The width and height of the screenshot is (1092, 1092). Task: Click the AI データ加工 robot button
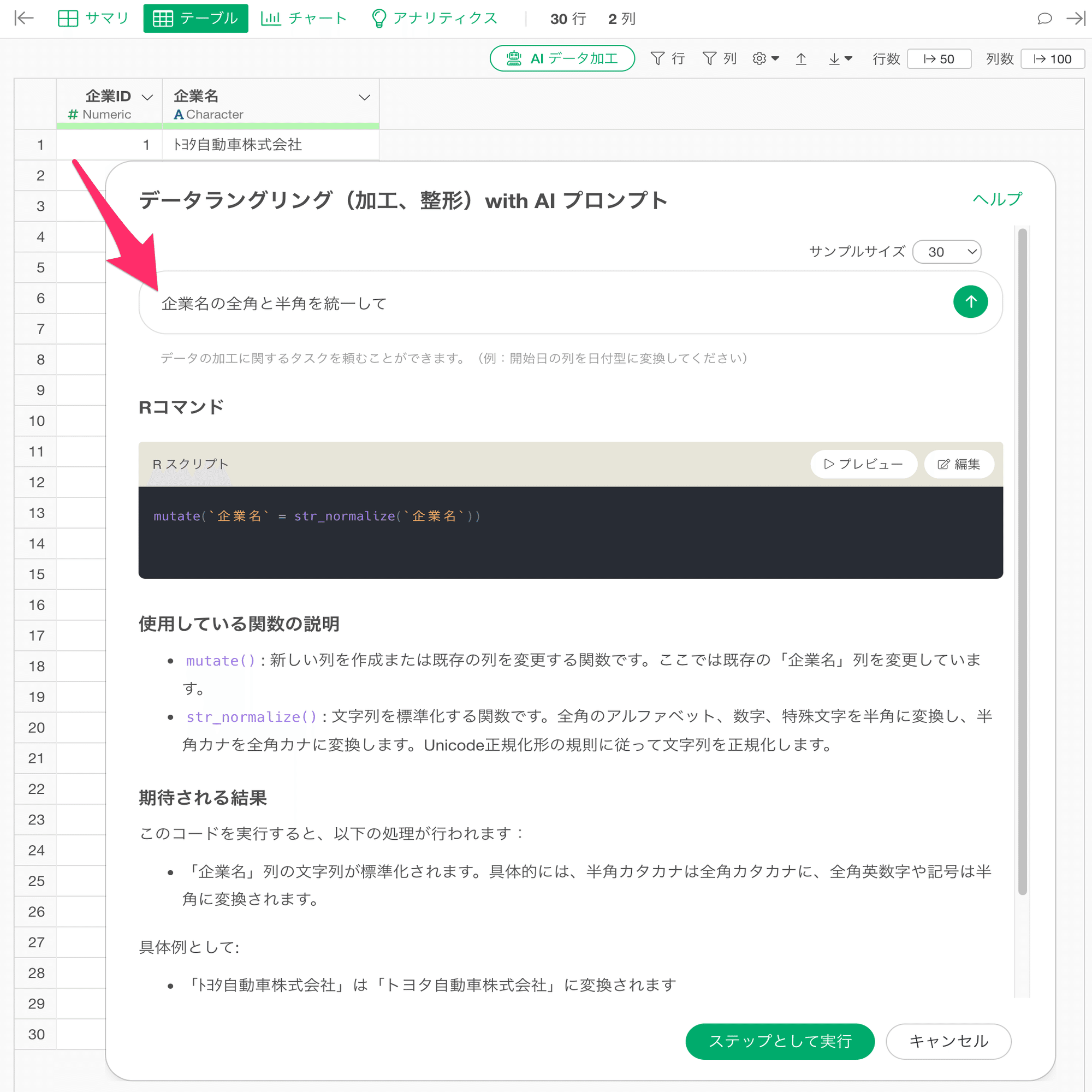pos(562,58)
